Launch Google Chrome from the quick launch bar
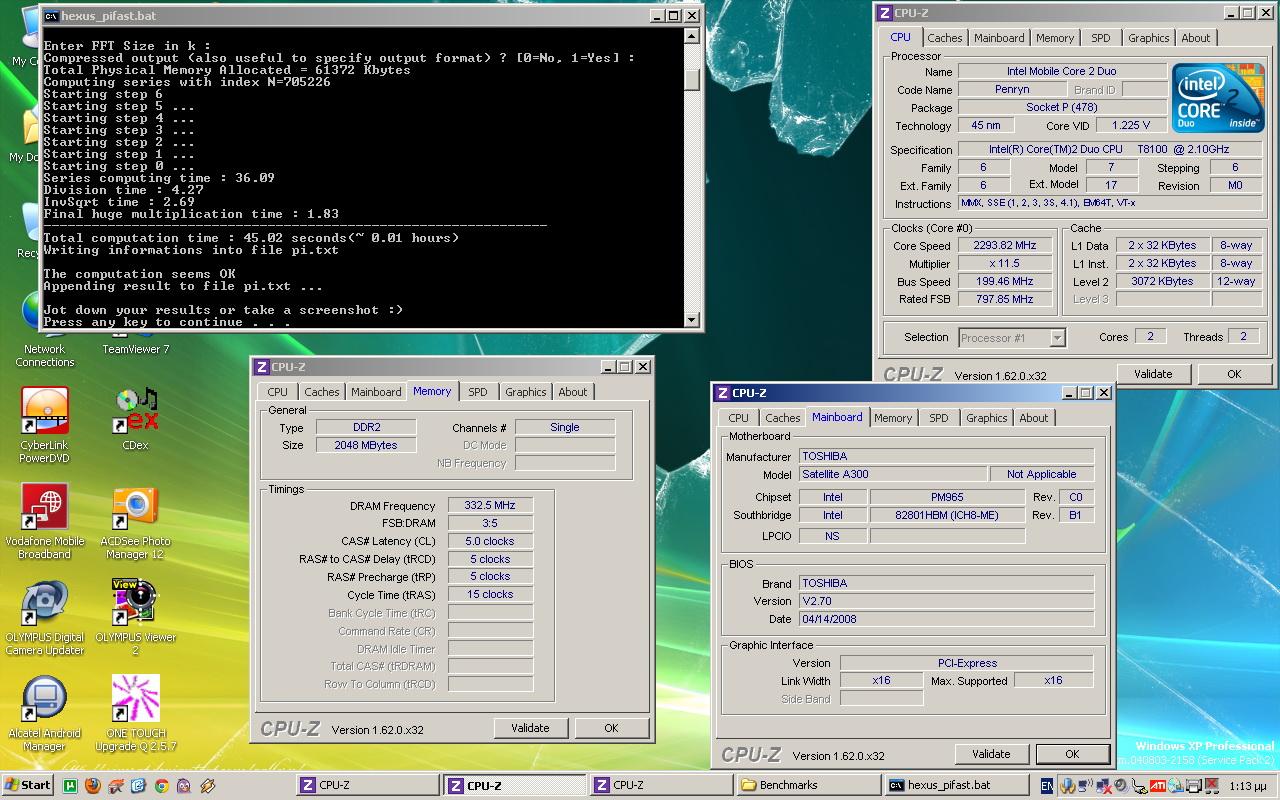Screen dimensions: 1280x800 coord(162,786)
